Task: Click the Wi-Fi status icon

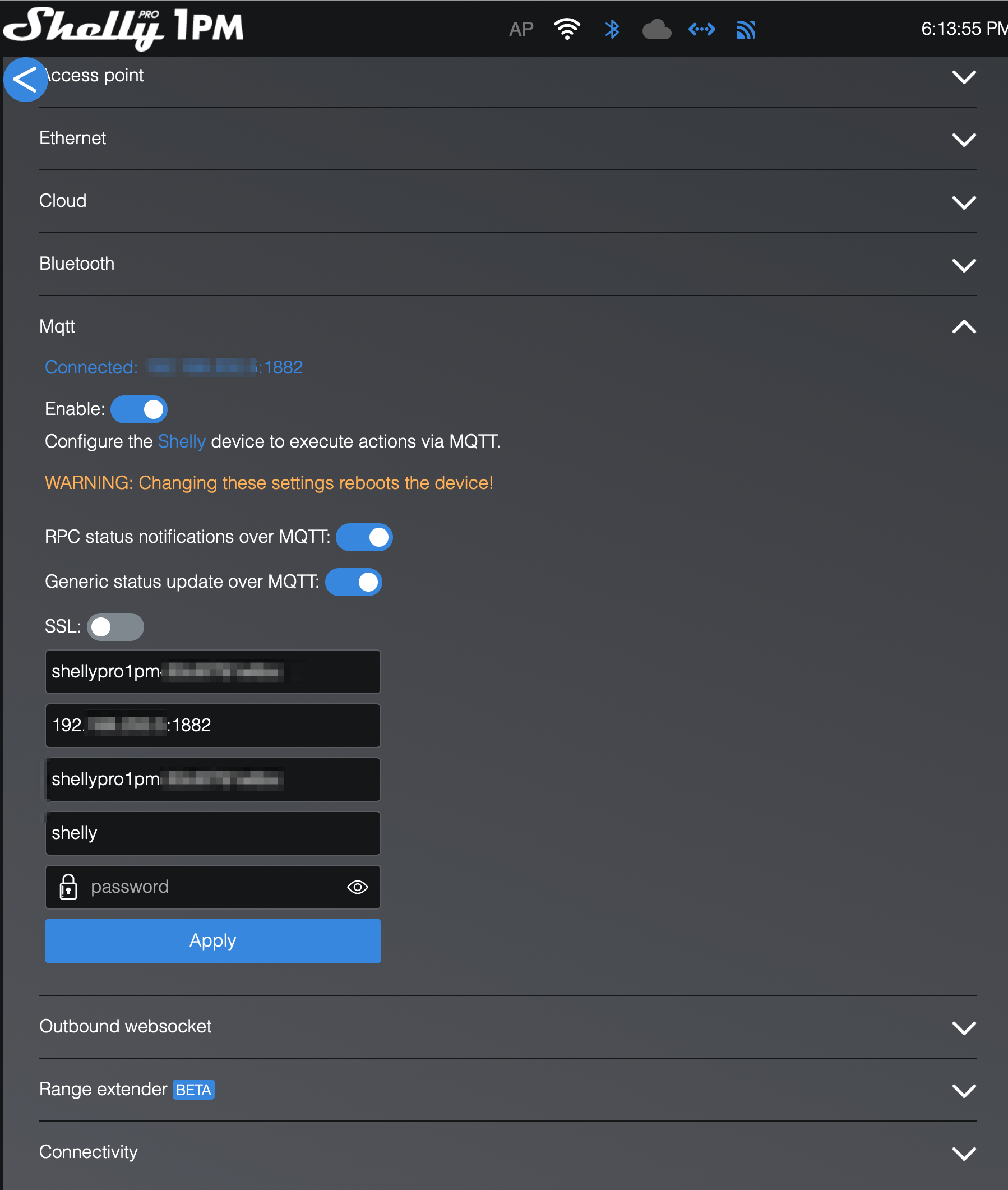Action: (567, 29)
